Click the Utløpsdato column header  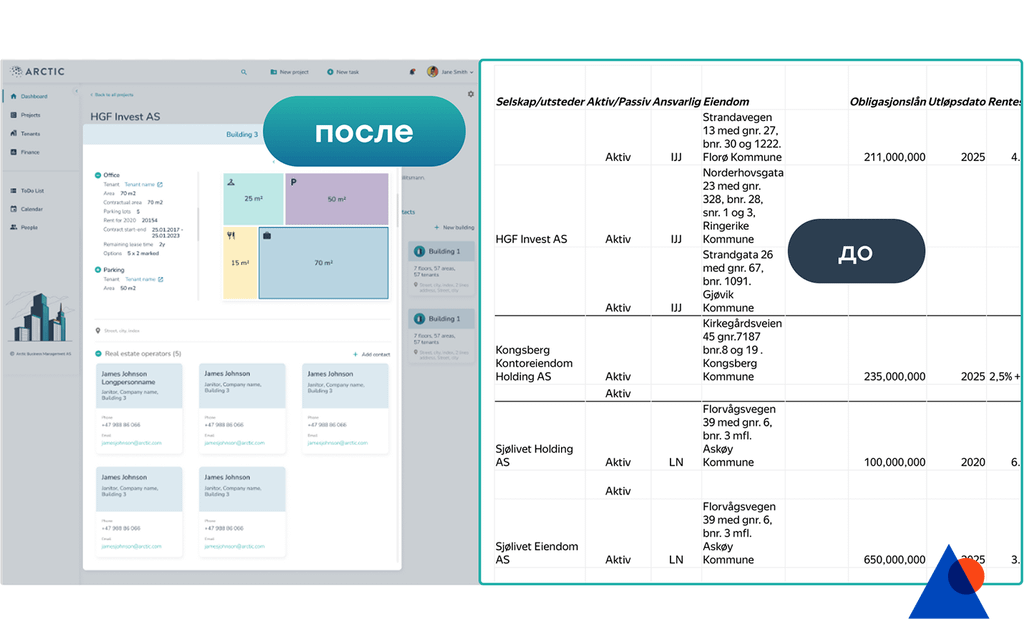click(x=957, y=102)
